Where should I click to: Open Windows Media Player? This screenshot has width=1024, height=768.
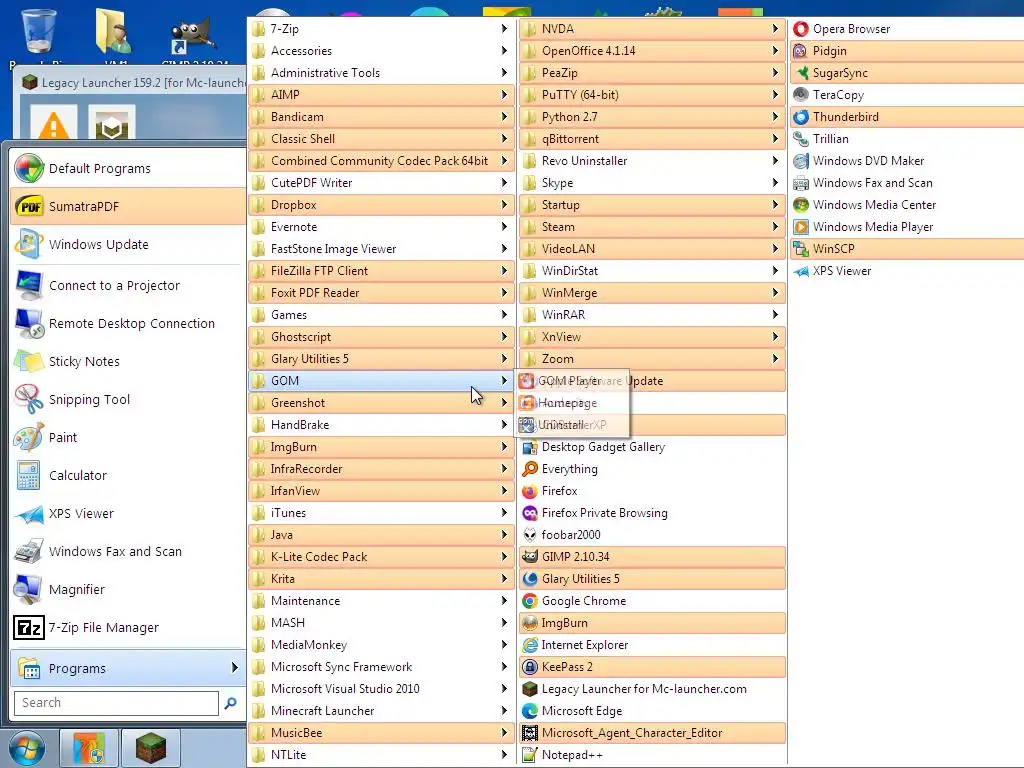click(x=906, y=227)
